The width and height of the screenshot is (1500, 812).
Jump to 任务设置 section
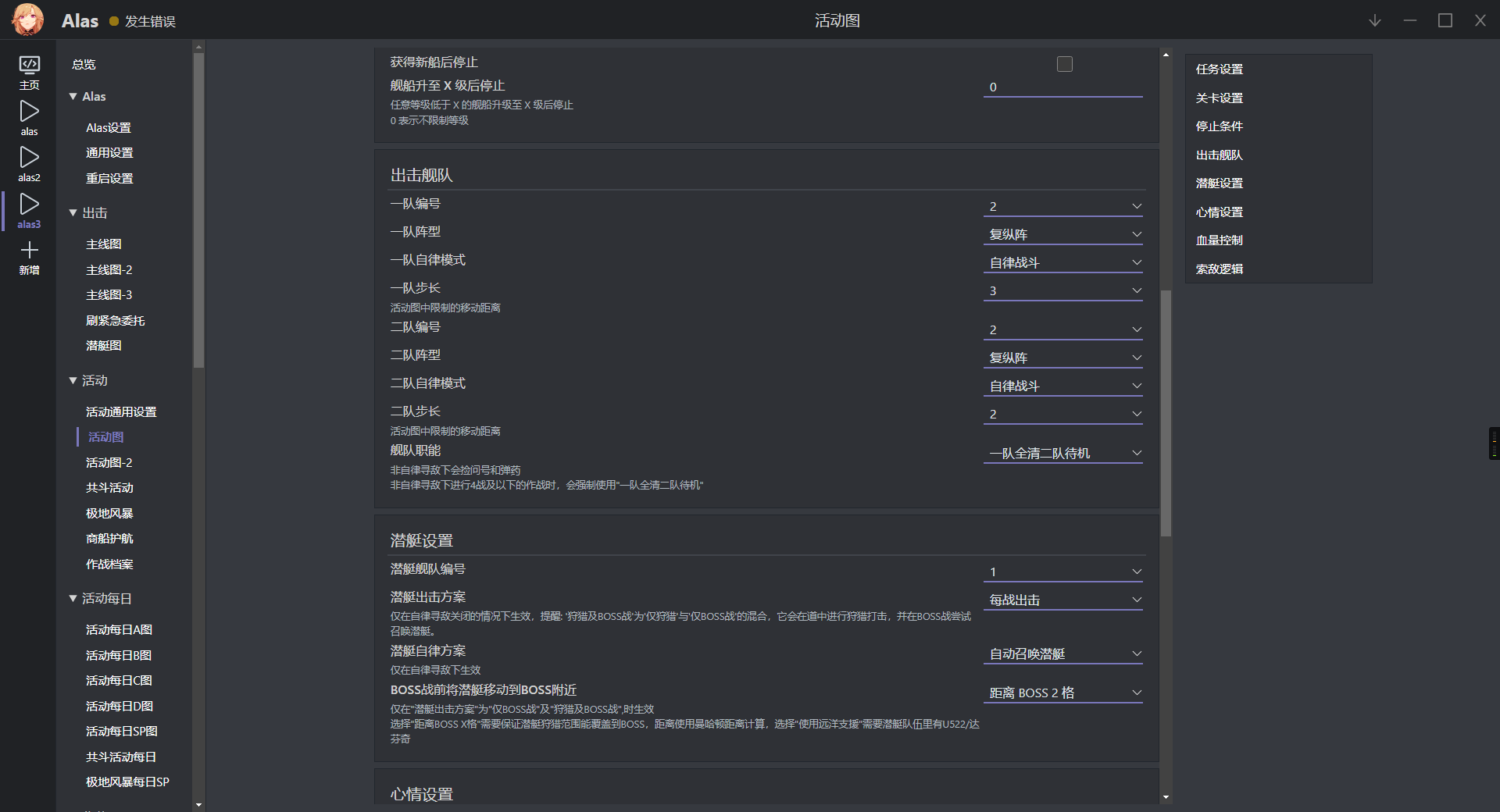click(x=1220, y=69)
